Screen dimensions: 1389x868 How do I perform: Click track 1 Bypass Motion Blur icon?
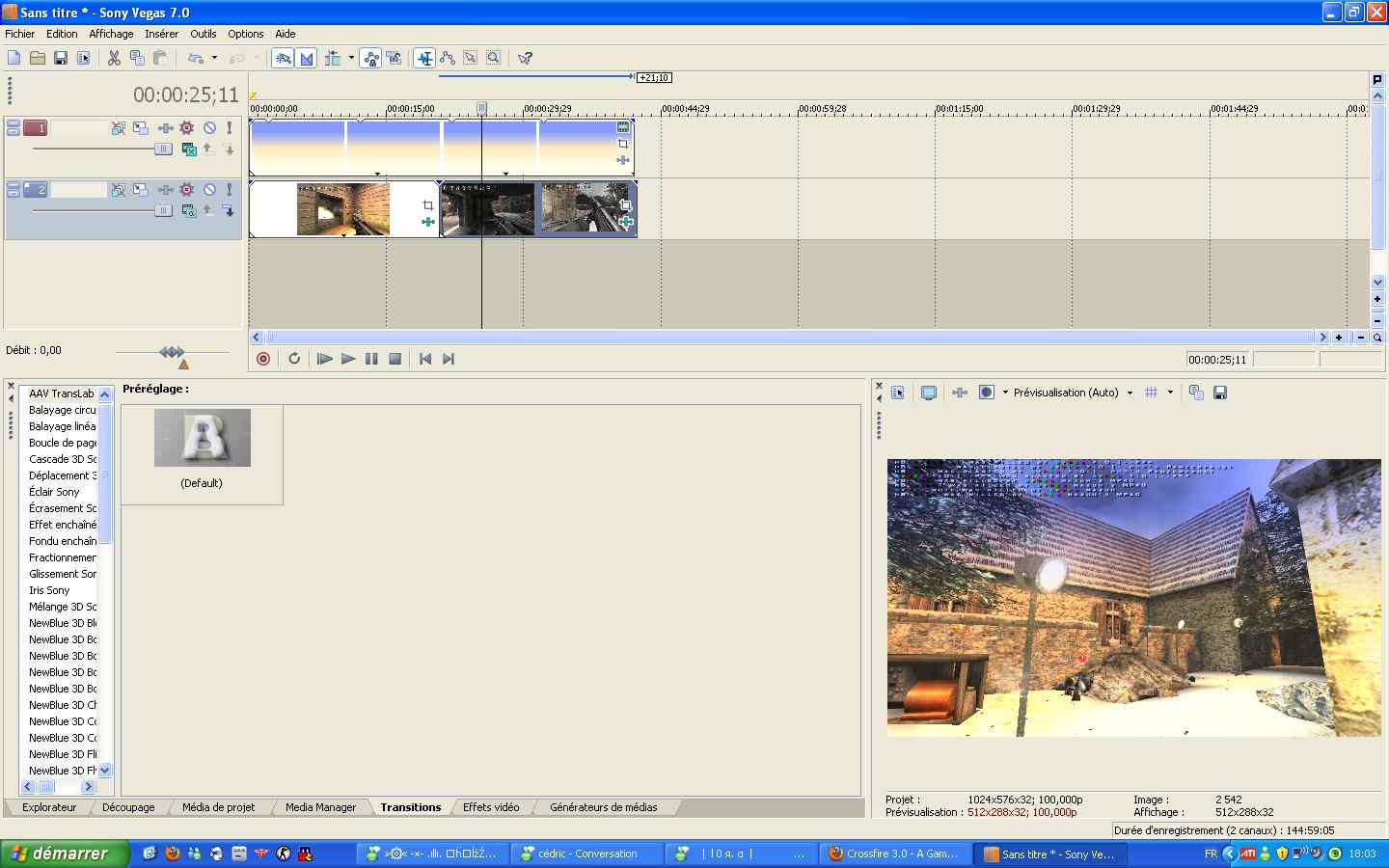(118, 127)
